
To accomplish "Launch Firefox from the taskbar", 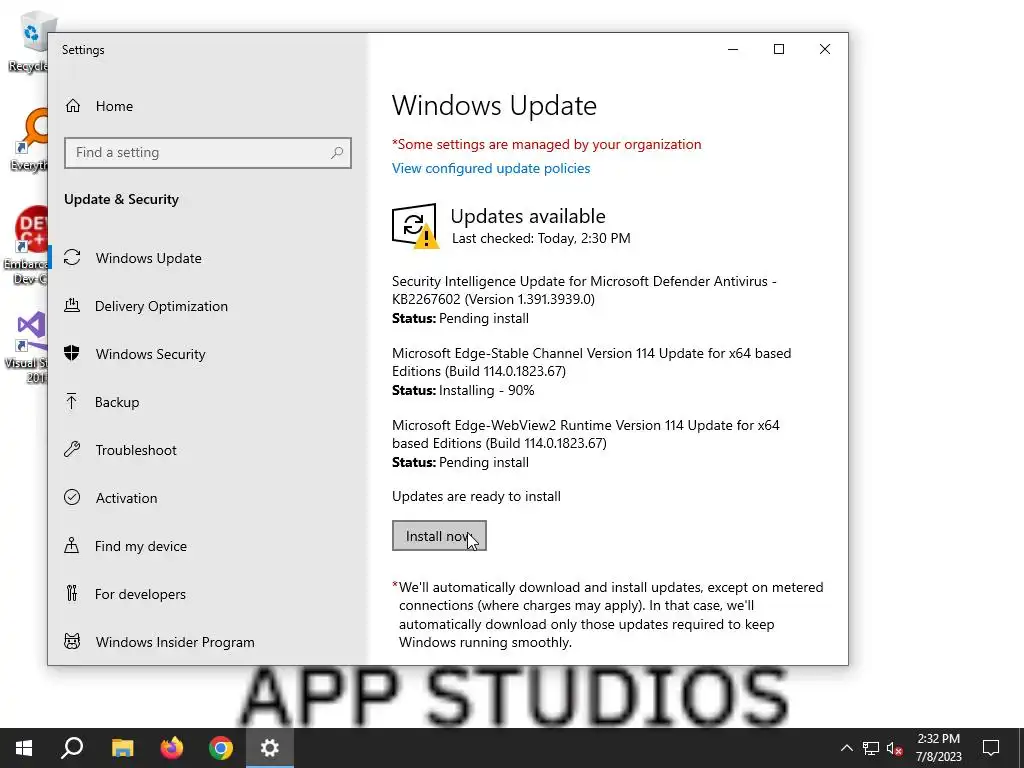I will (x=172, y=748).
